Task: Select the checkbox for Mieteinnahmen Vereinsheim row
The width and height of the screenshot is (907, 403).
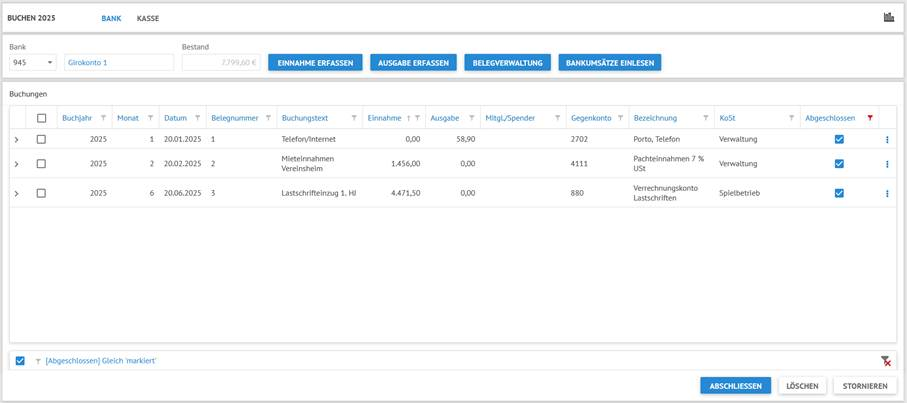Action: (41, 164)
